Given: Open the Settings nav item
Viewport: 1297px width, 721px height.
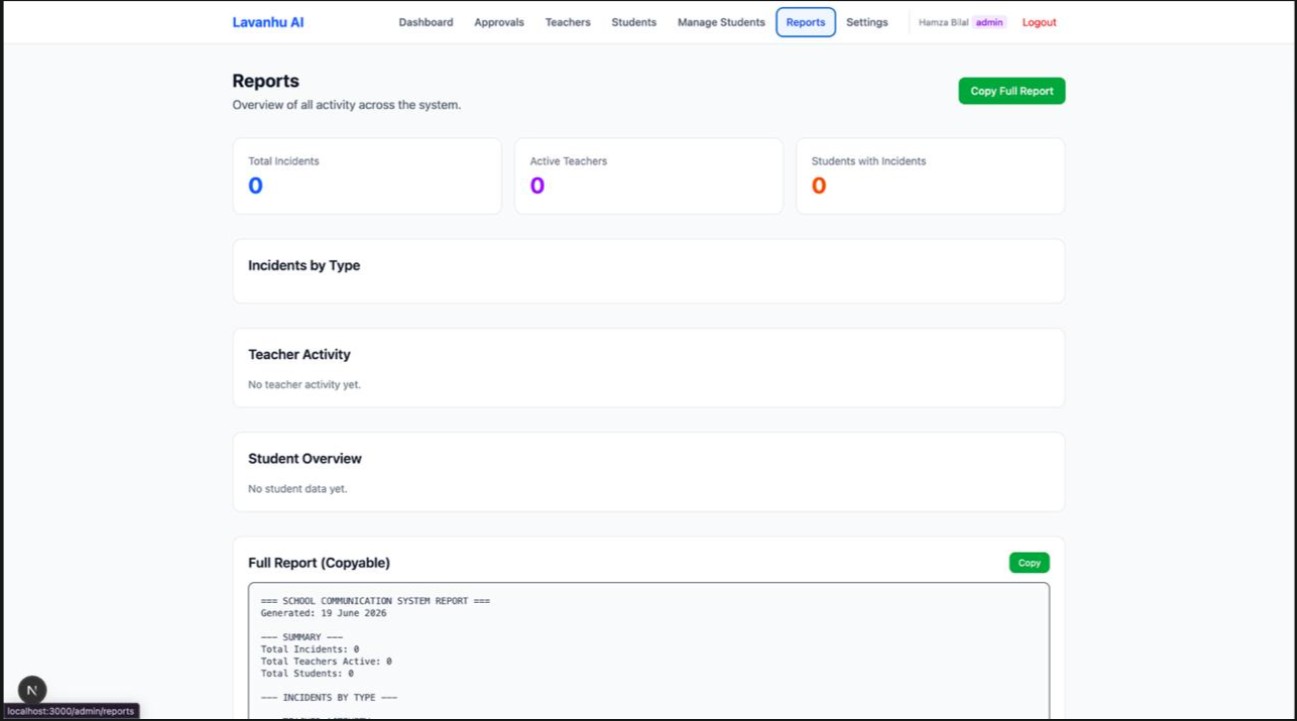Looking at the screenshot, I should [867, 22].
